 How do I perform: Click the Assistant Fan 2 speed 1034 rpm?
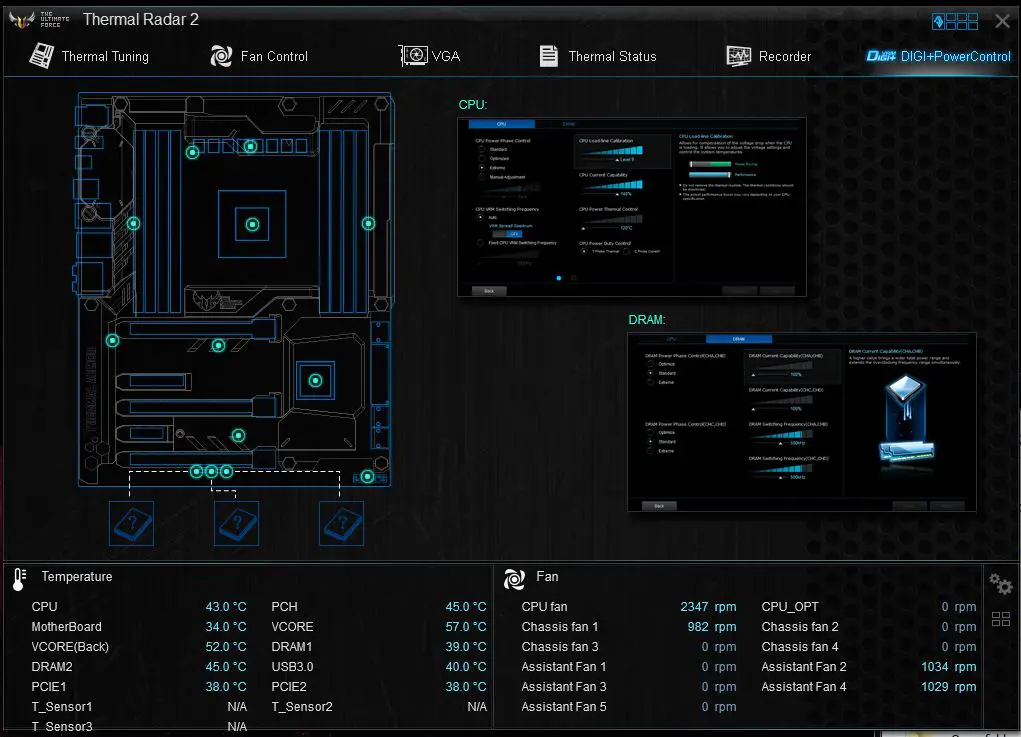(949, 667)
